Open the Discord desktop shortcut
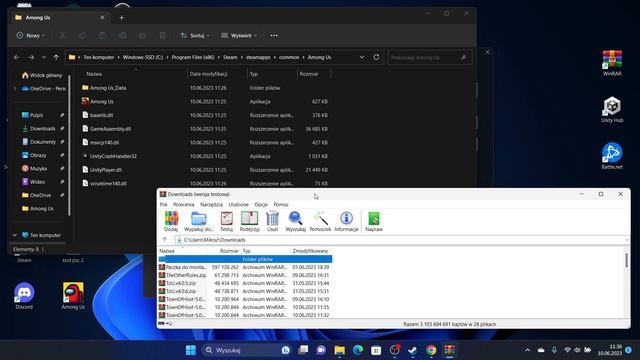 [24, 296]
